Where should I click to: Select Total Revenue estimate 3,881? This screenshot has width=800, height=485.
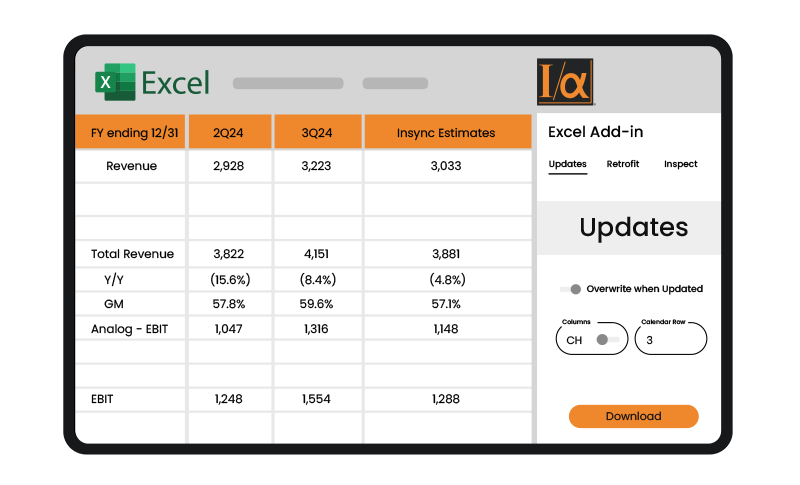pos(446,254)
